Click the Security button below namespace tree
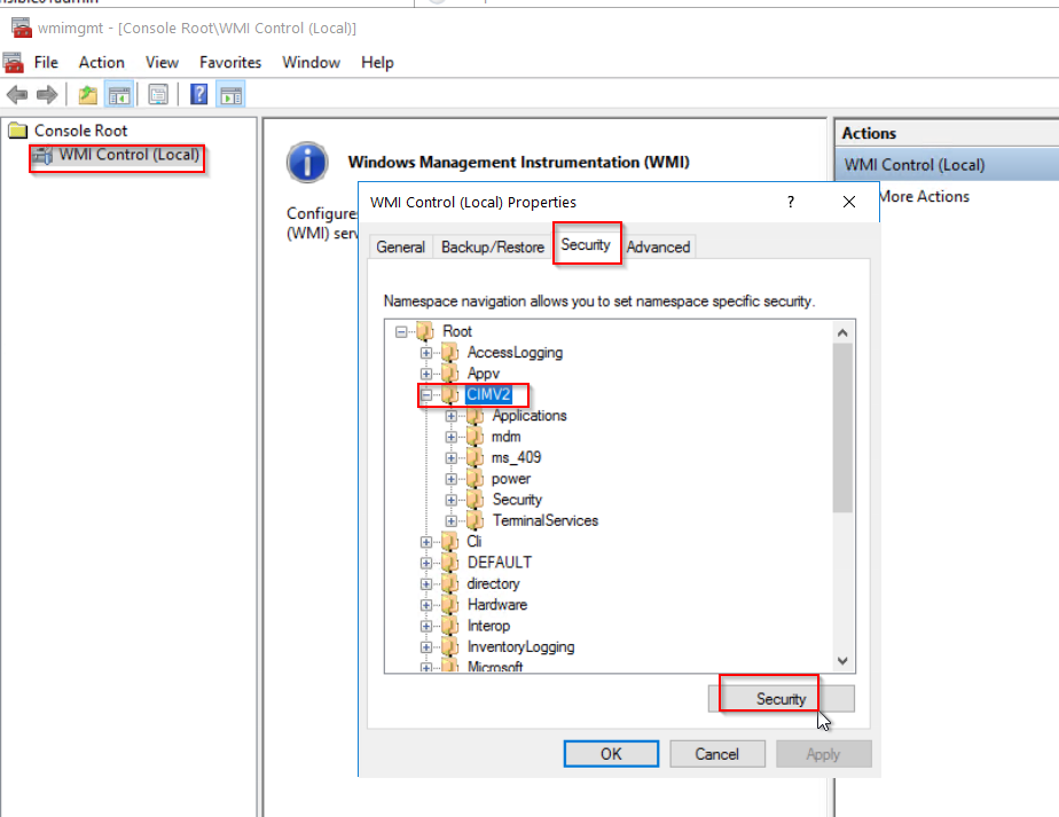This screenshot has height=817, width=1059. click(781, 699)
